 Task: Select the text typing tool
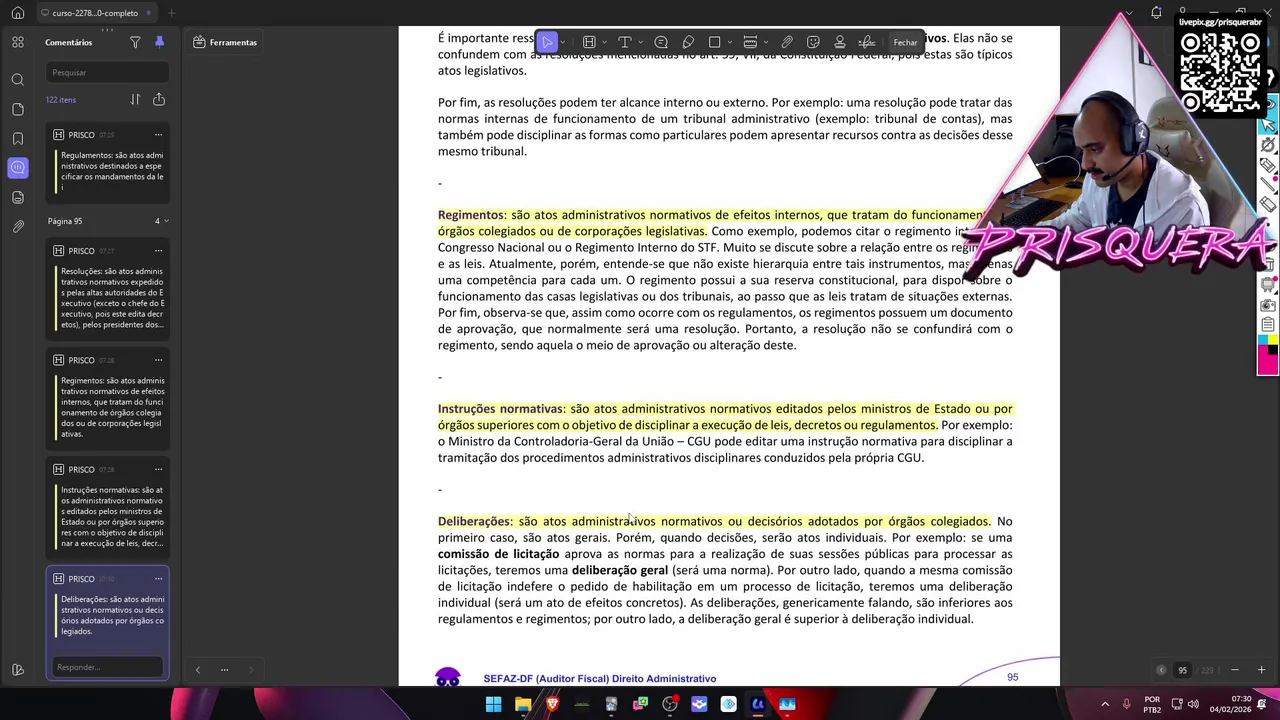[624, 42]
